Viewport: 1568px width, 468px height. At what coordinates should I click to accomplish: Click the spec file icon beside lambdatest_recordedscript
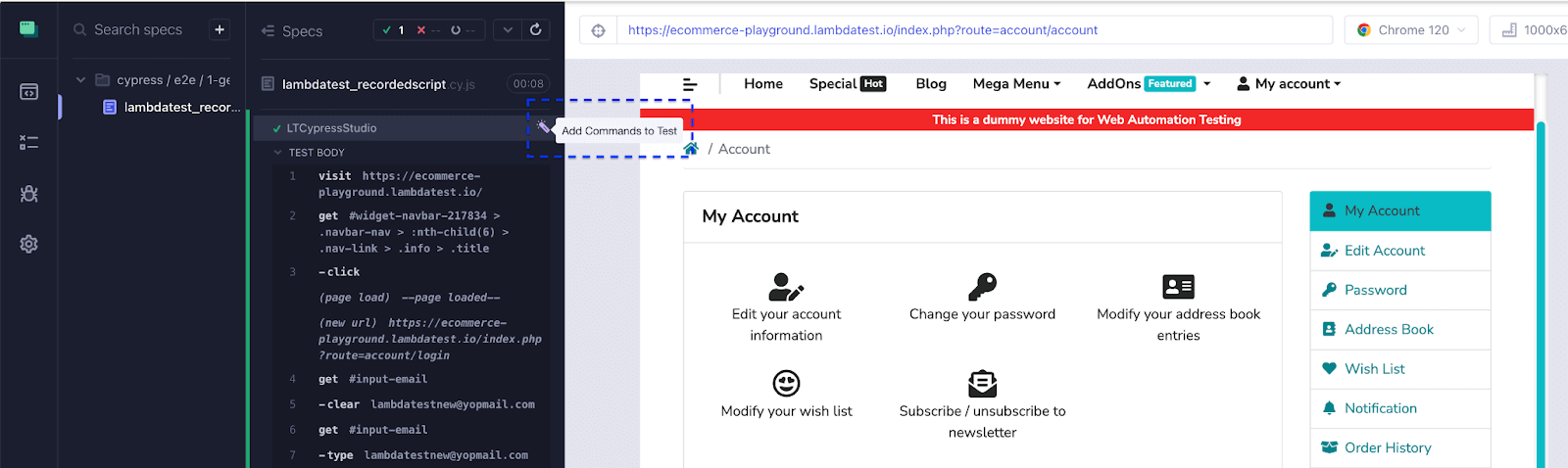pyautogui.click(x=268, y=84)
